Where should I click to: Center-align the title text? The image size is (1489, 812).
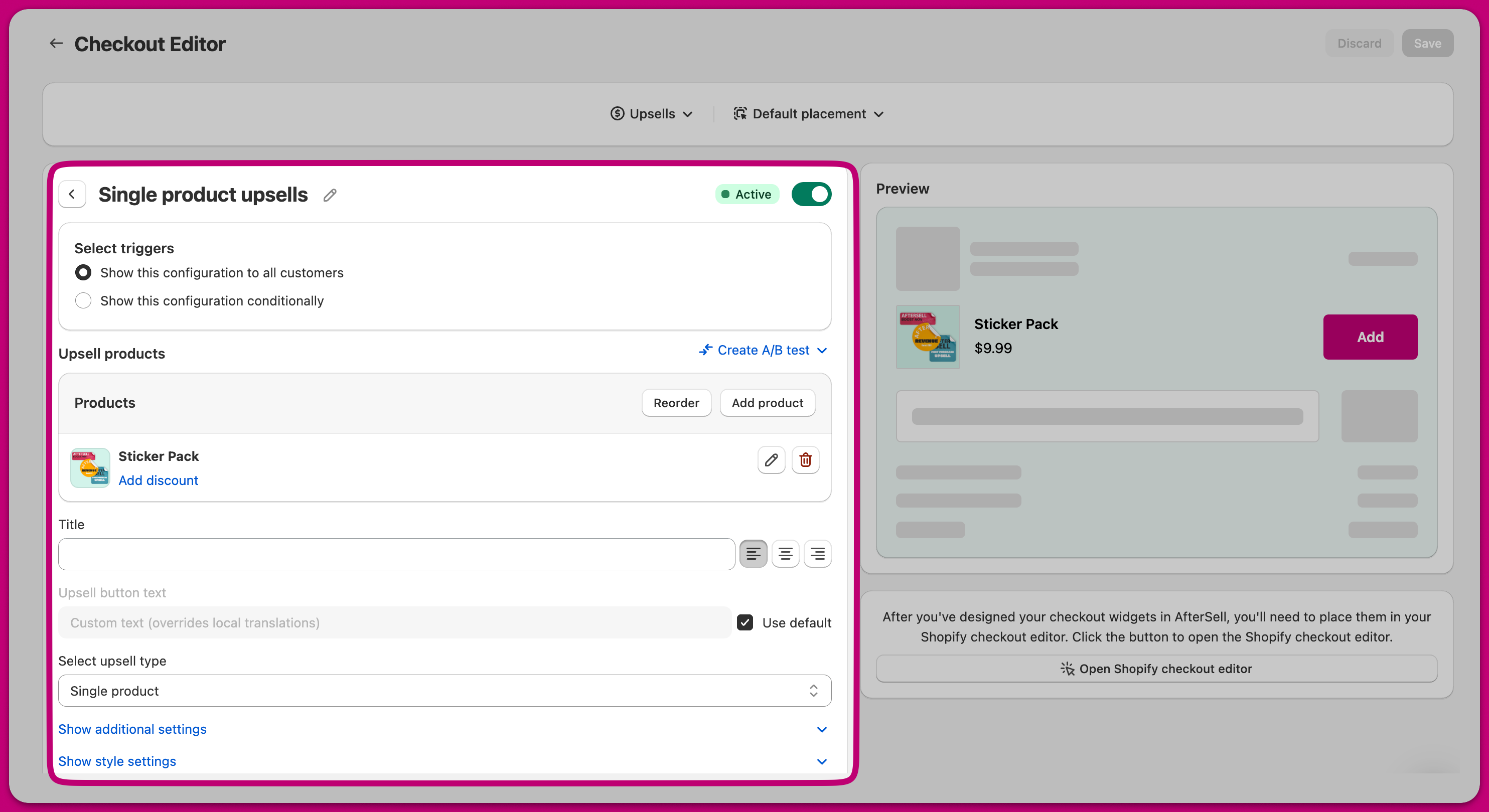pyautogui.click(x=785, y=554)
